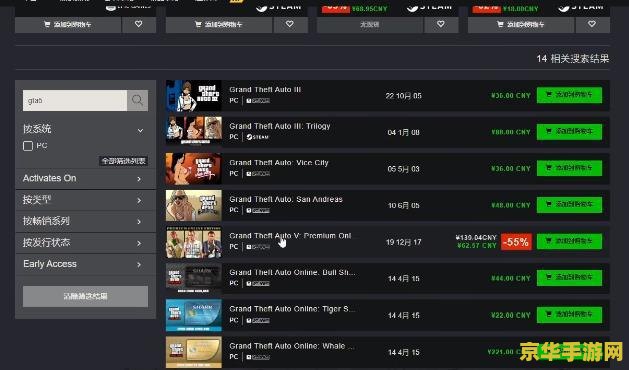Screen dimensions: 629x370
Task: Expand the Early Access filter
Action: 85,264
